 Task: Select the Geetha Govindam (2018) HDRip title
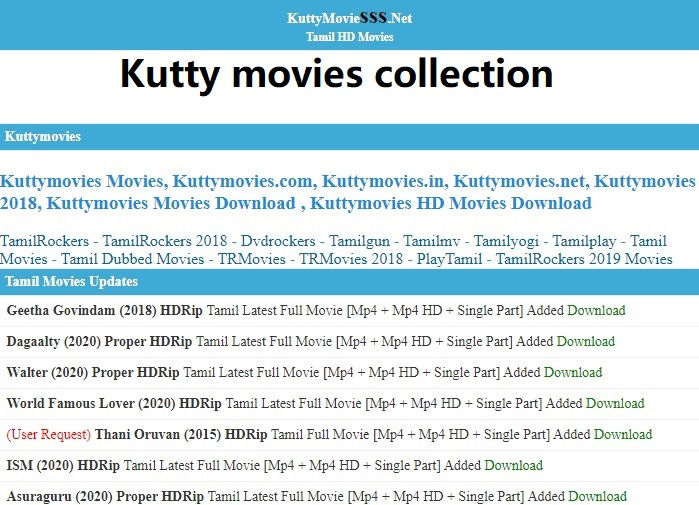105,310
